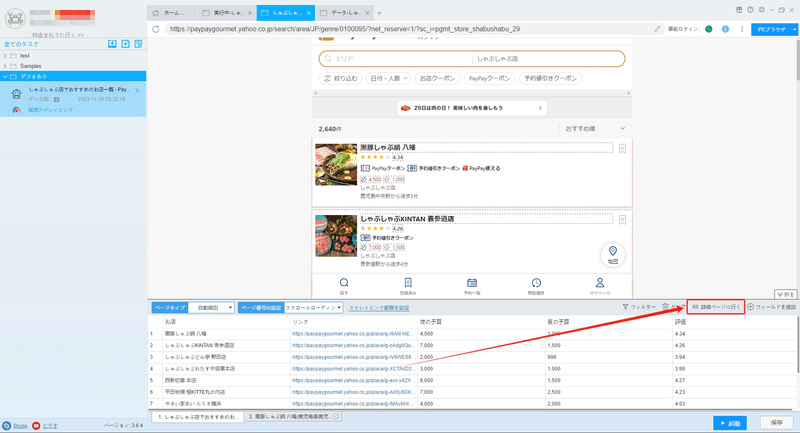Reload the page with the refresh icon
The width and height of the screenshot is (800, 433).
point(156,29)
